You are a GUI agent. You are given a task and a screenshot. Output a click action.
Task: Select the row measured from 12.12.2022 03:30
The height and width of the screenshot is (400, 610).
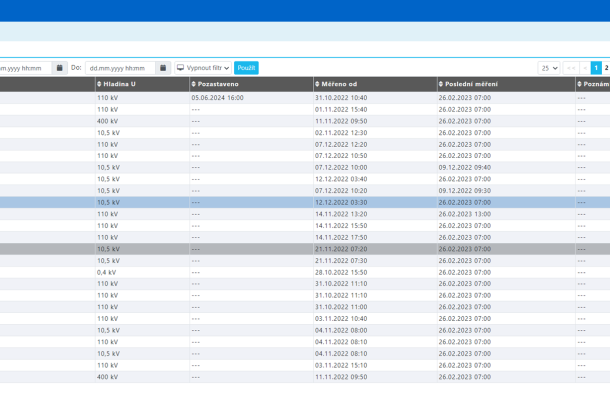coord(341,202)
